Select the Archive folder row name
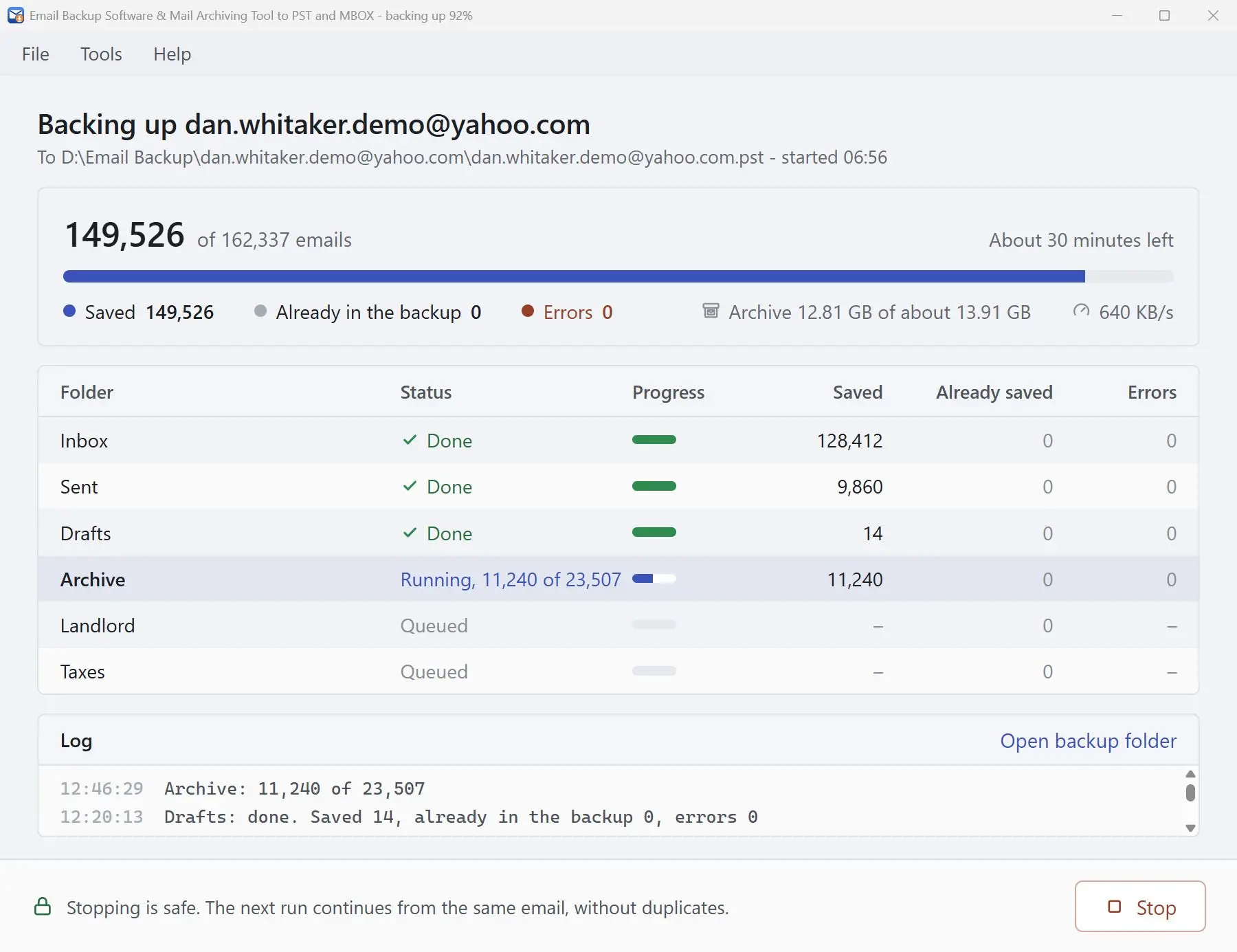1237x952 pixels. click(93, 579)
